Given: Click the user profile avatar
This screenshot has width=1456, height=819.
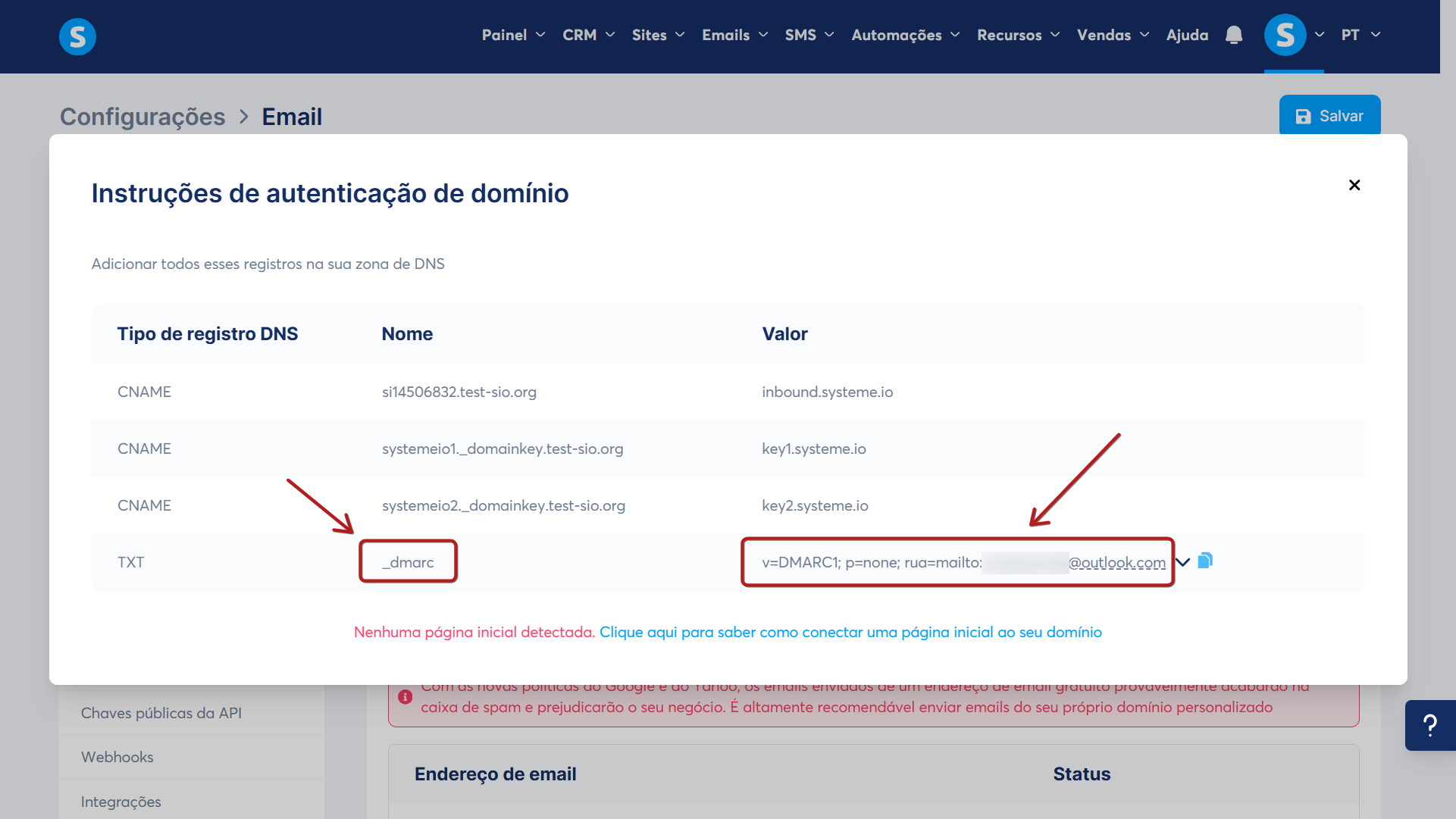Looking at the screenshot, I should pos(1285,35).
